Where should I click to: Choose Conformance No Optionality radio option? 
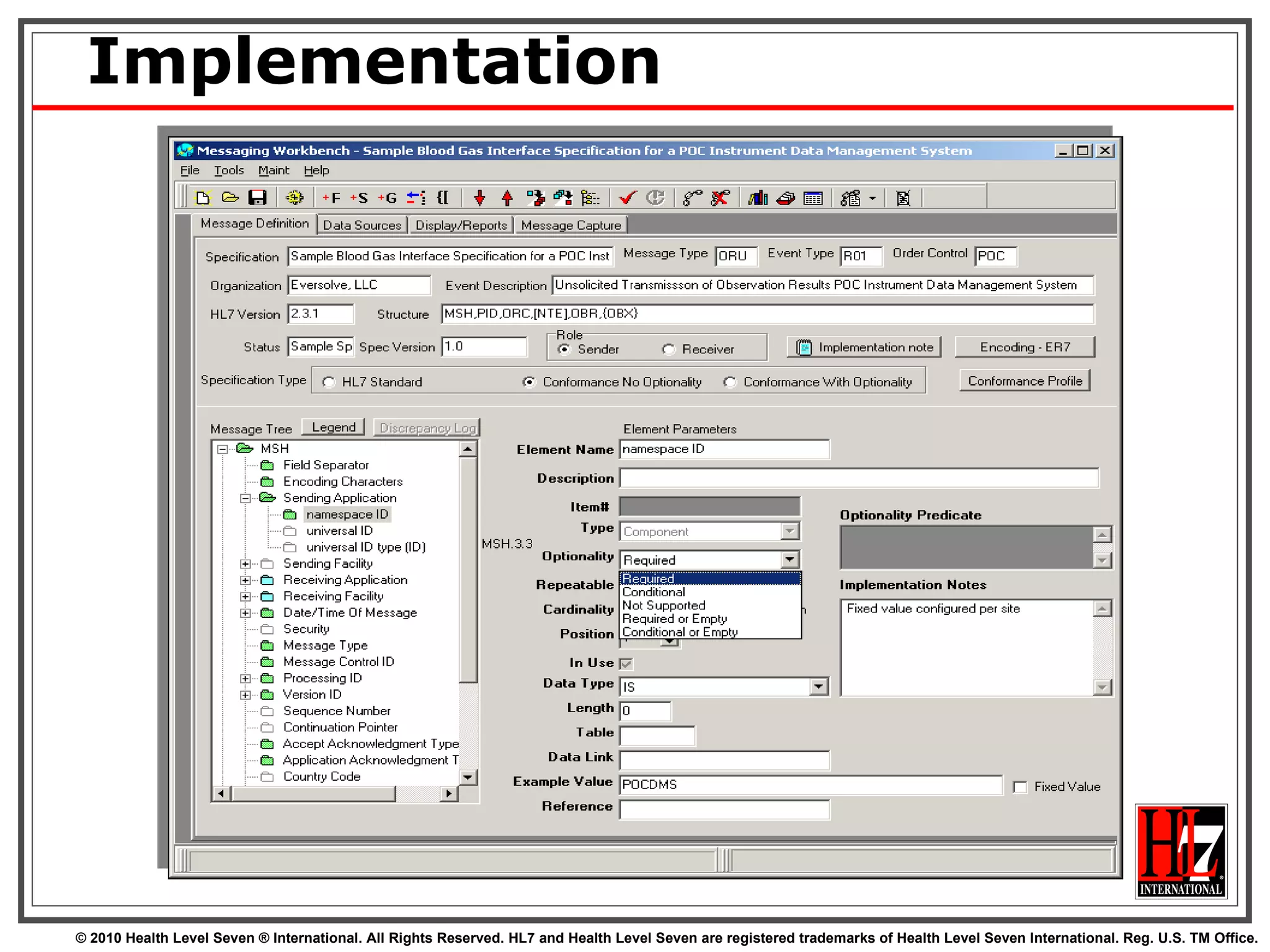pyautogui.click(x=529, y=382)
